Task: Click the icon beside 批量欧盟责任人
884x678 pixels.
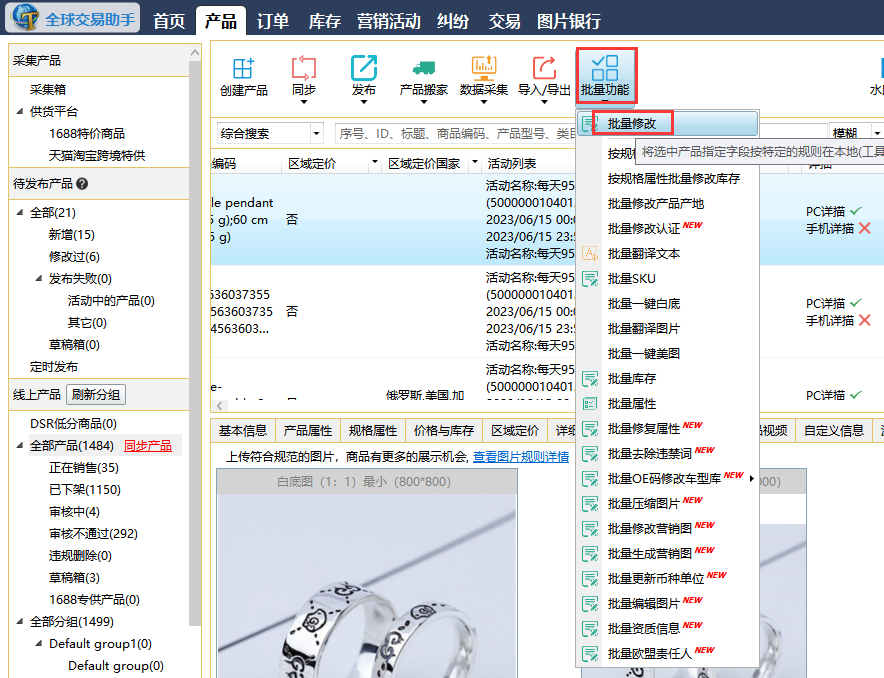Action: tap(590, 654)
